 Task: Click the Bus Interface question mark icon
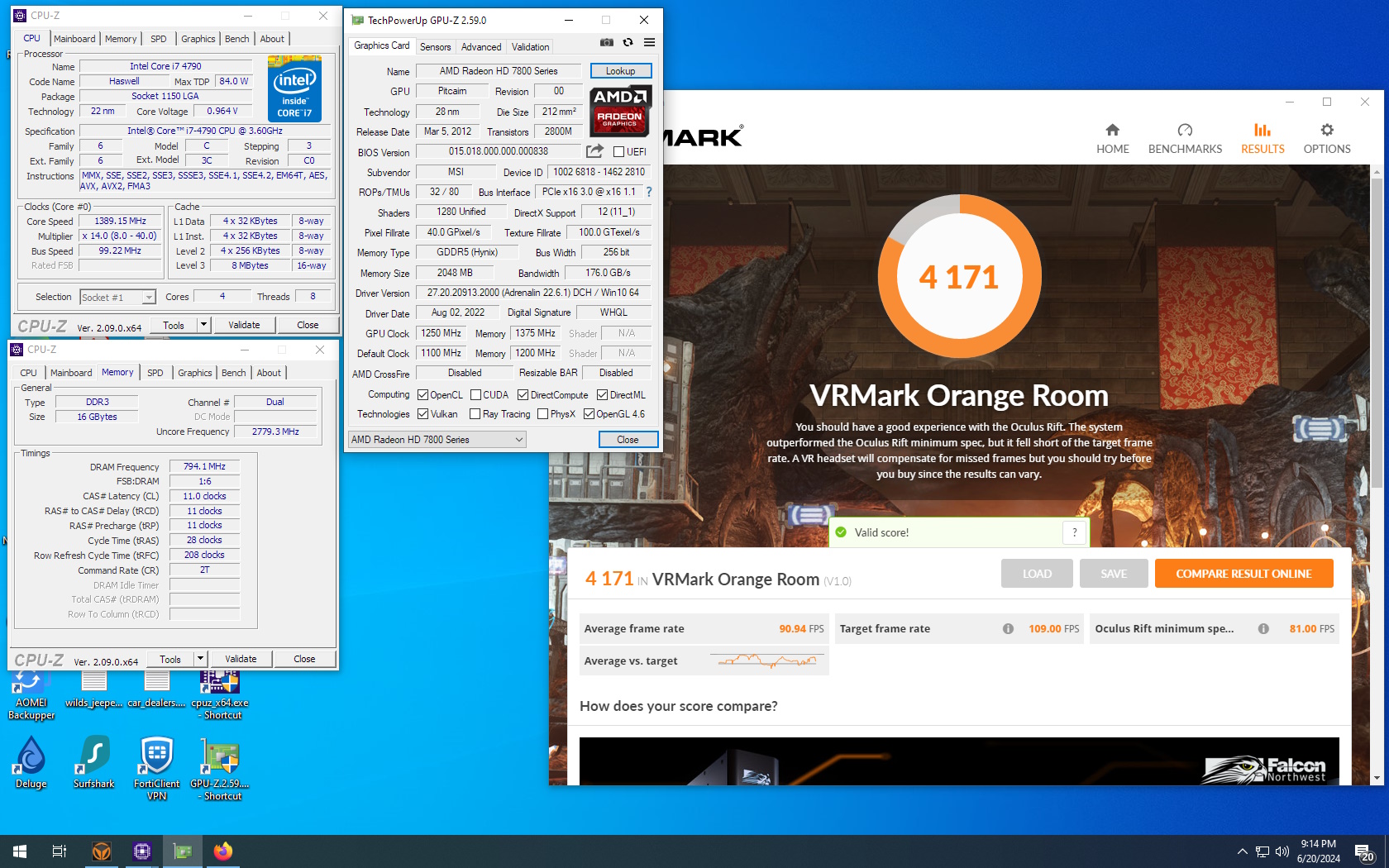click(649, 192)
